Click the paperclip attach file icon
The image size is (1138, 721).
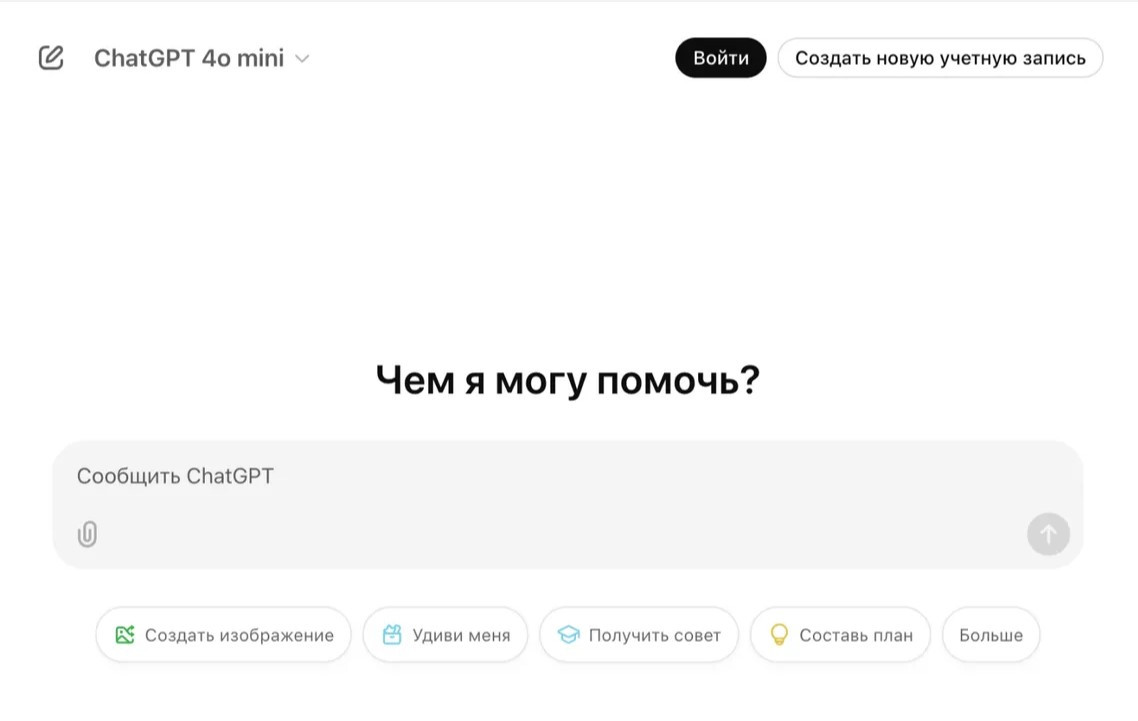click(88, 534)
